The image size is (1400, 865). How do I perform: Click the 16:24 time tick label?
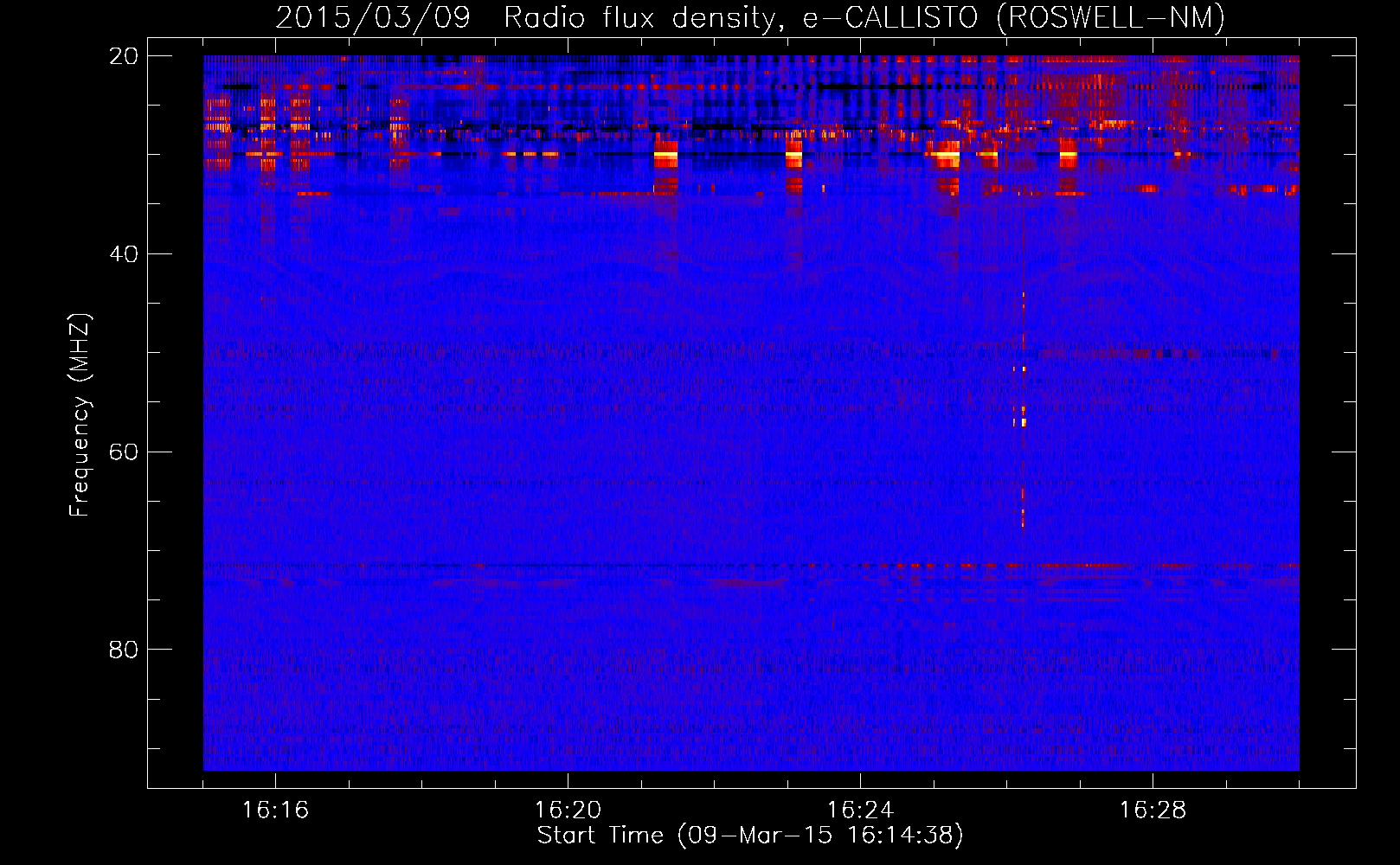[x=860, y=810]
